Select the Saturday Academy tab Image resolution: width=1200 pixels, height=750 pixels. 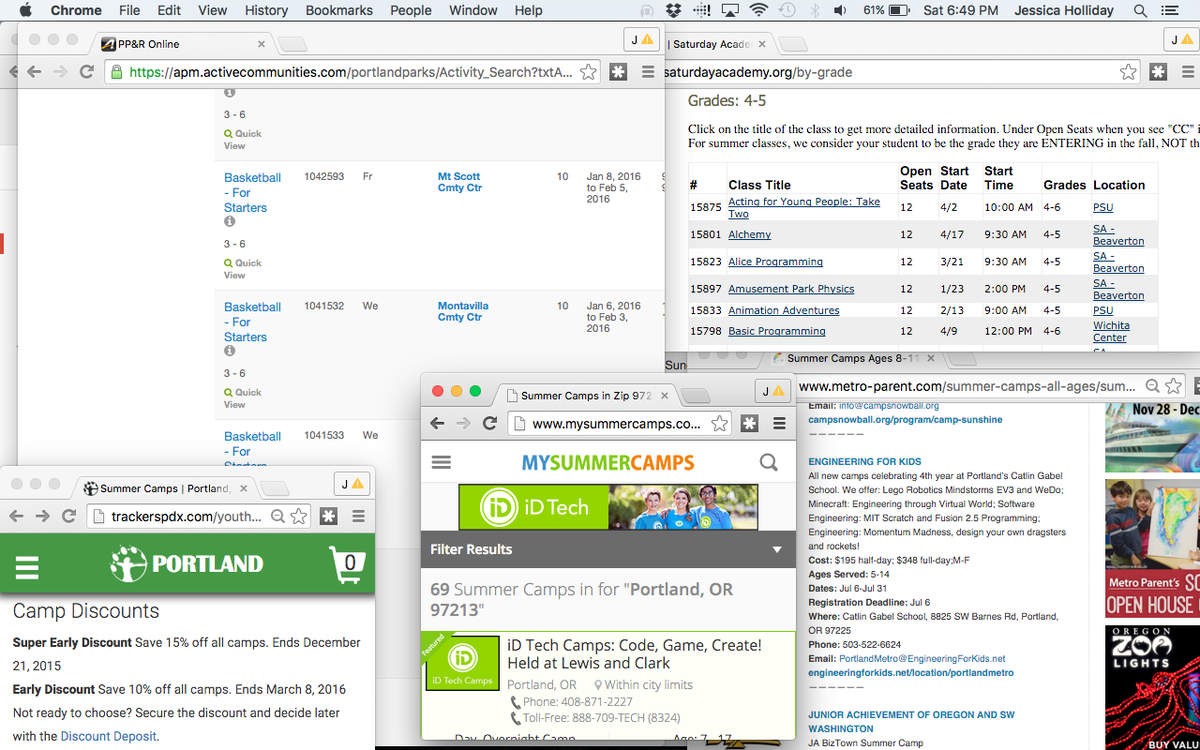point(718,44)
